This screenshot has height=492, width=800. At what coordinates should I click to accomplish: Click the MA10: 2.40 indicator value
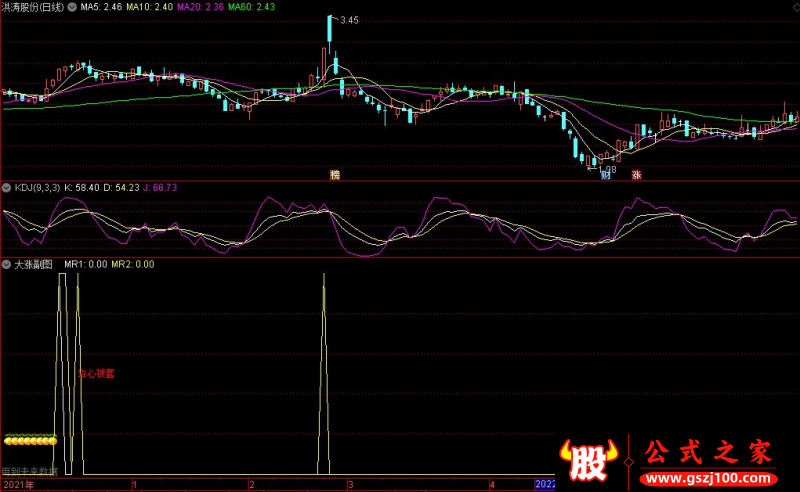[149, 7]
